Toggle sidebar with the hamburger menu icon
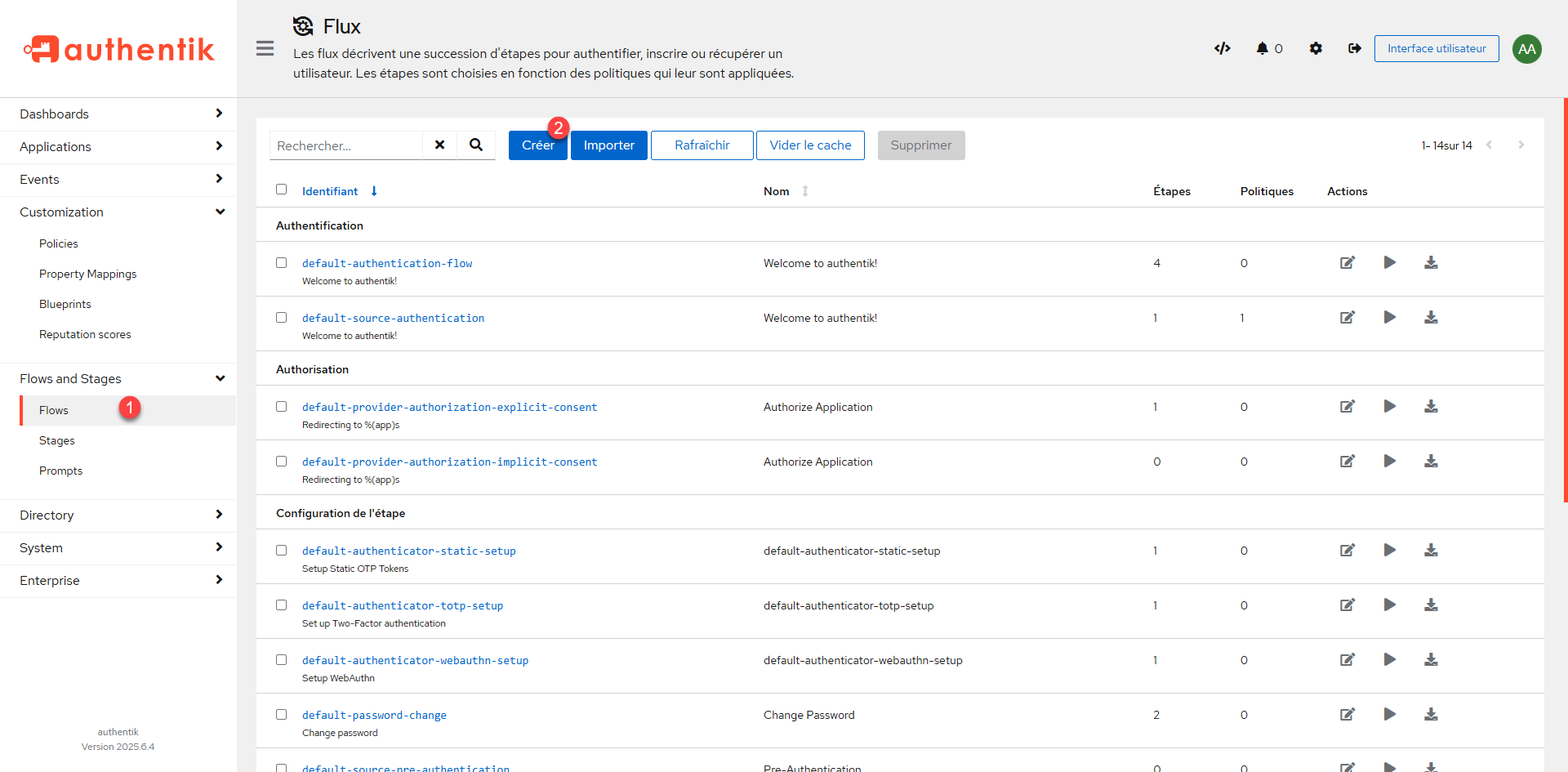This screenshot has height=772, width=1568. click(x=265, y=48)
